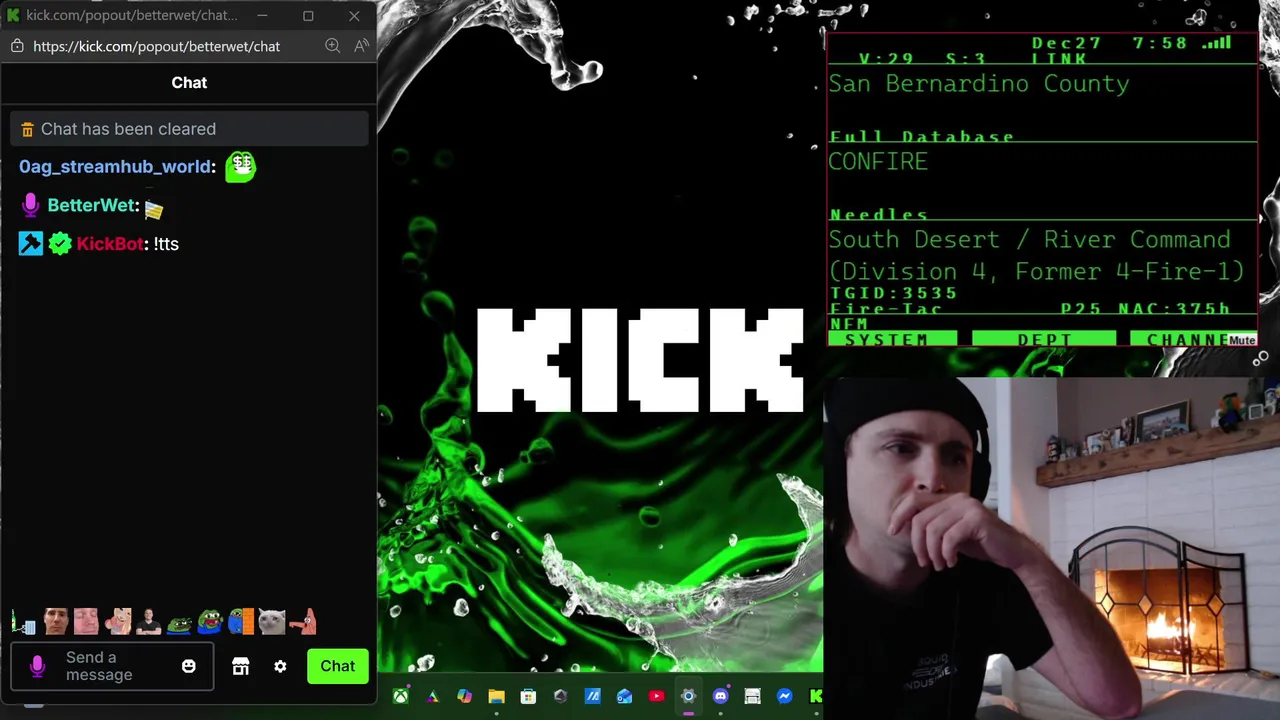Click the BetterWet username in chat
1280x720 pixels.
91,205
